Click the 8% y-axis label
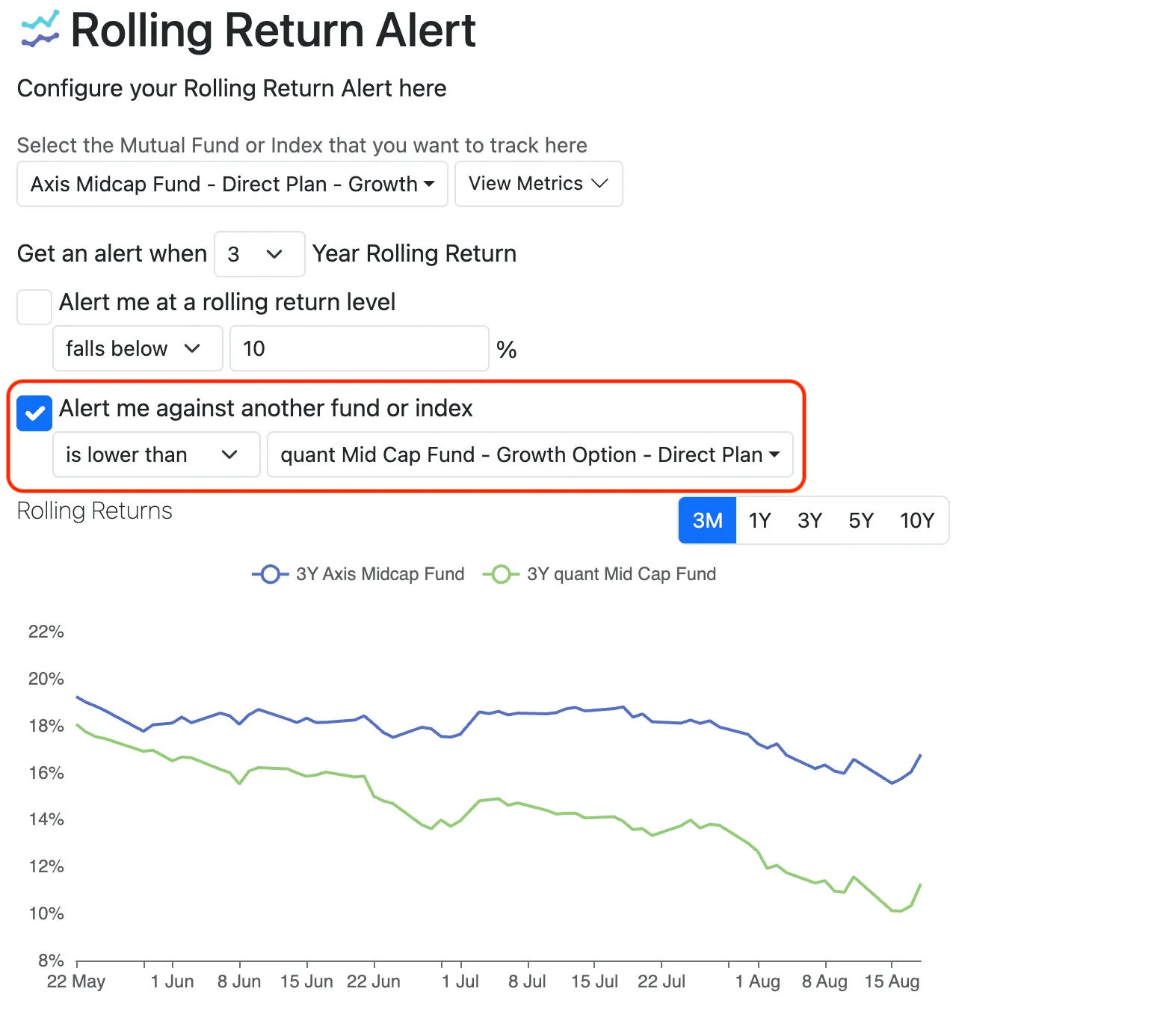1172x1036 pixels. tap(51, 961)
